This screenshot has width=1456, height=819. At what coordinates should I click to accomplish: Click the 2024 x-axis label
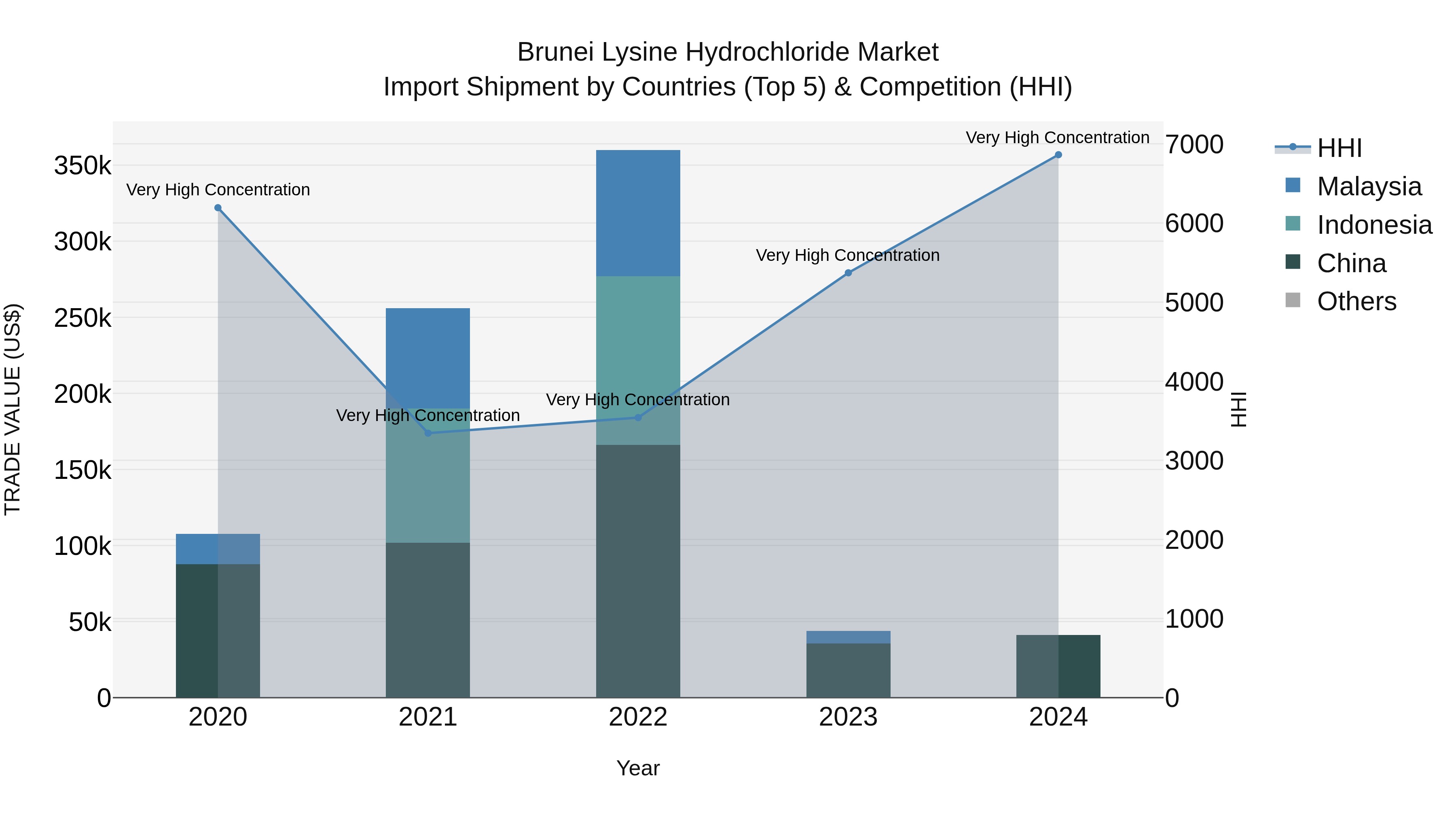(x=1059, y=717)
